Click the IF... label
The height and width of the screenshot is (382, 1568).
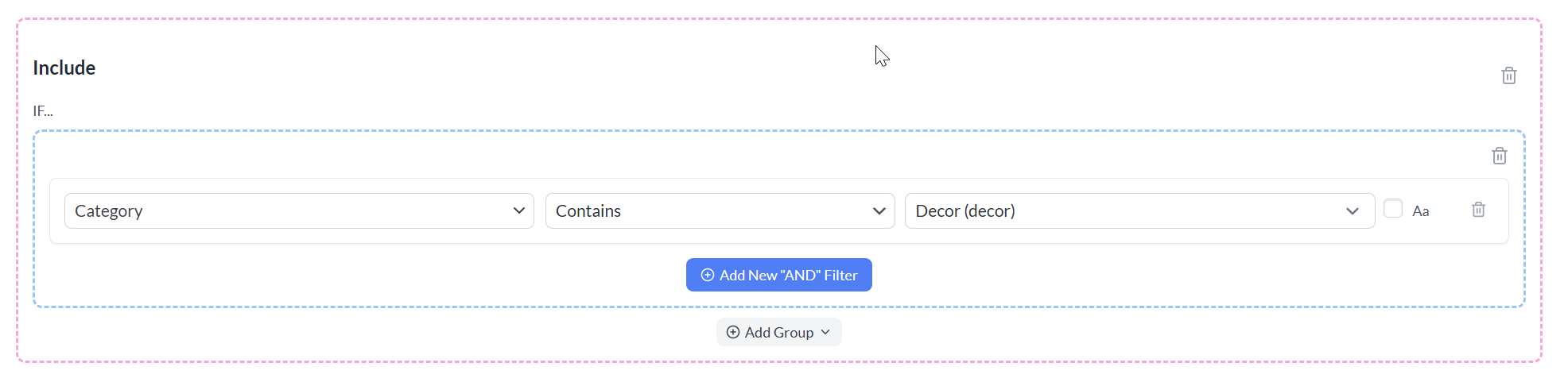(43, 111)
